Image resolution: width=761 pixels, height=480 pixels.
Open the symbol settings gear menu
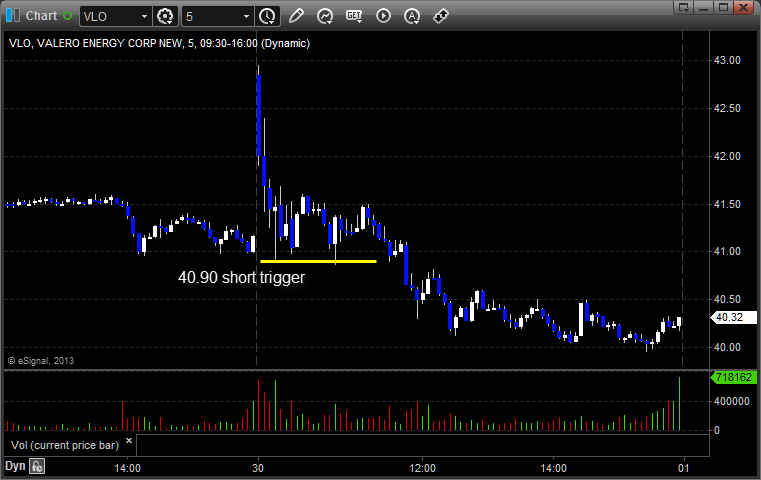coord(165,17)
